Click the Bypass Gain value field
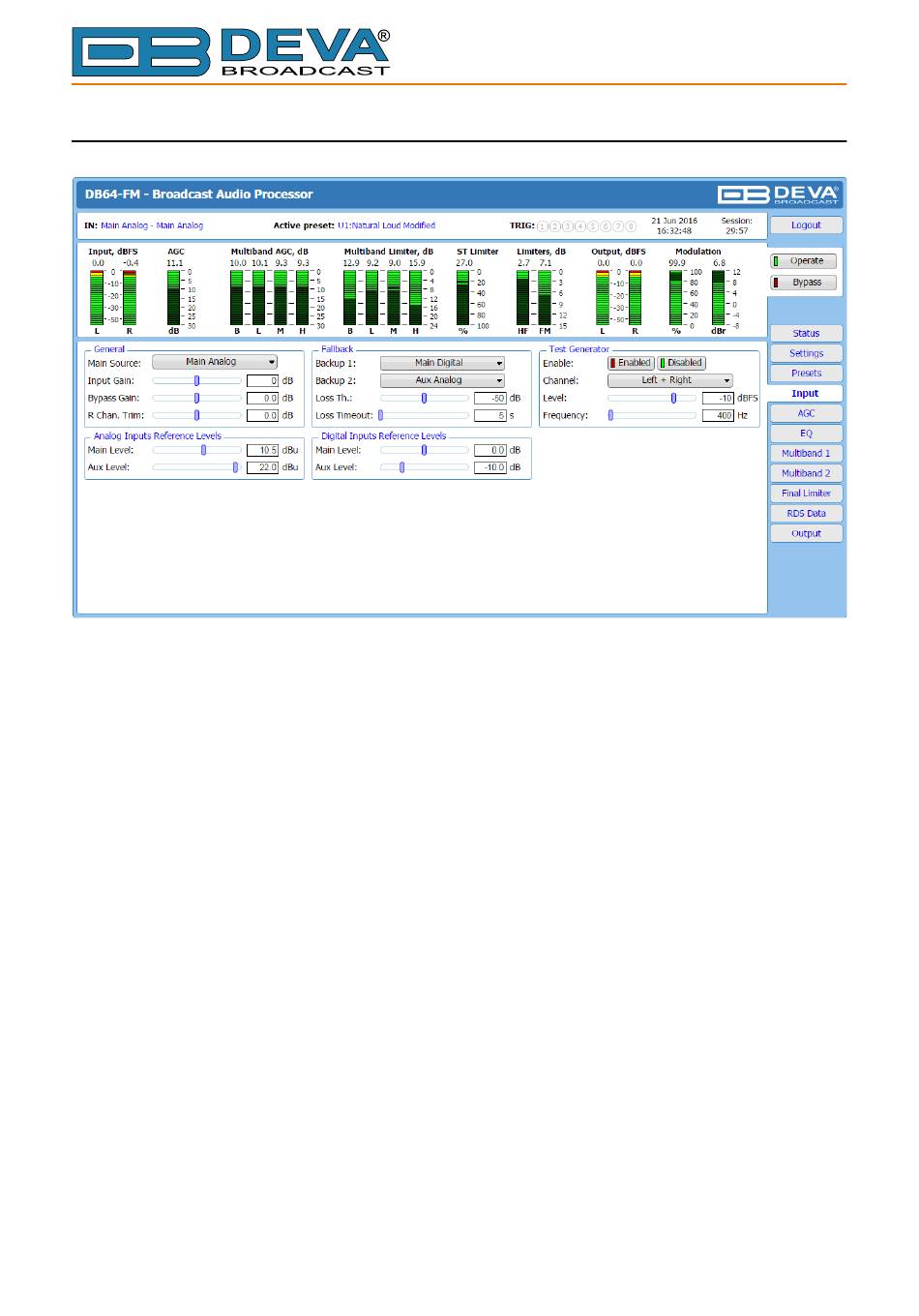The width and height of the screenshot is (919, 1316). (263, 399)
